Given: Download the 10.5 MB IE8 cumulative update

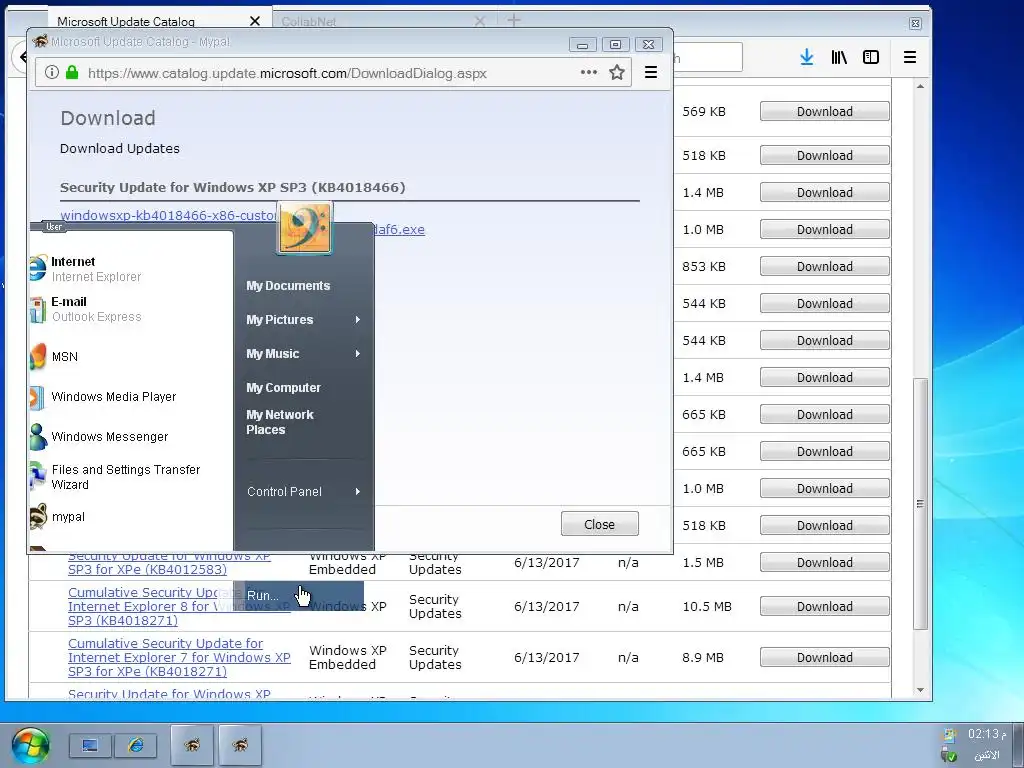Looking at the screenshot, I should pyautogui.click(x=825, y=607).
